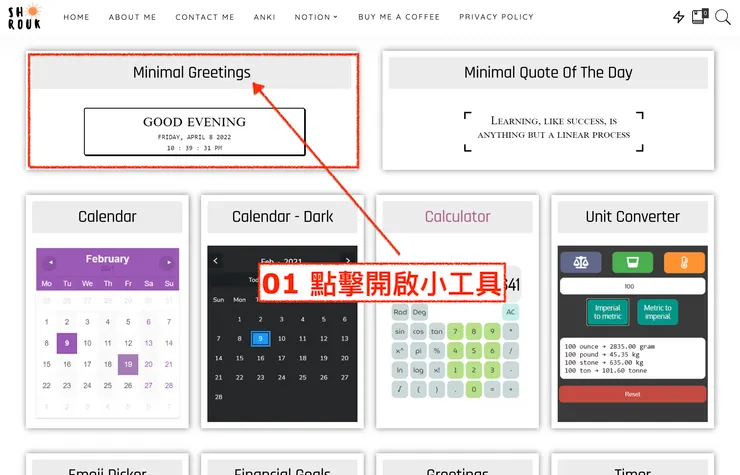Click the ln key on calculator
The image size is (740, 475).
click(400, 370)
